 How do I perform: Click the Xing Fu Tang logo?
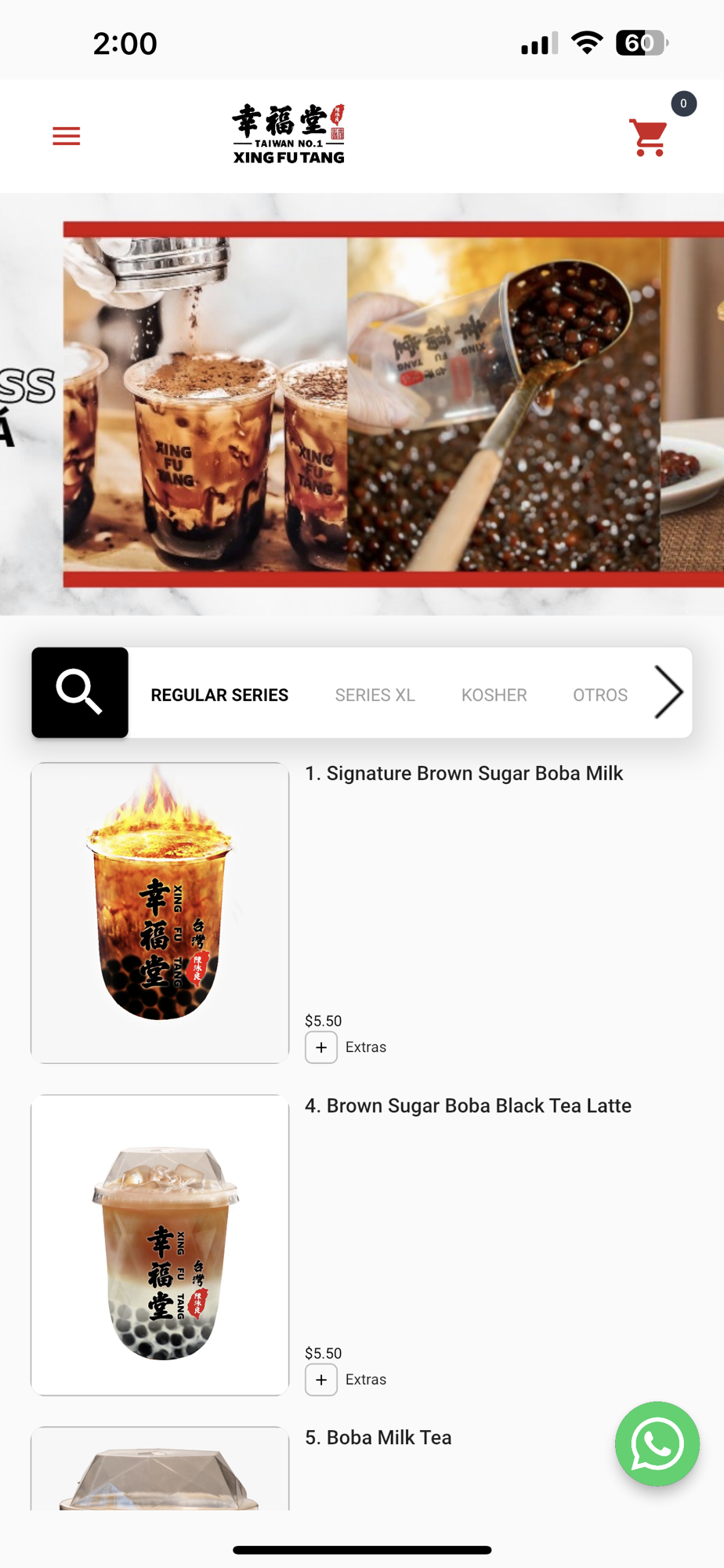[x=288, y=134]
